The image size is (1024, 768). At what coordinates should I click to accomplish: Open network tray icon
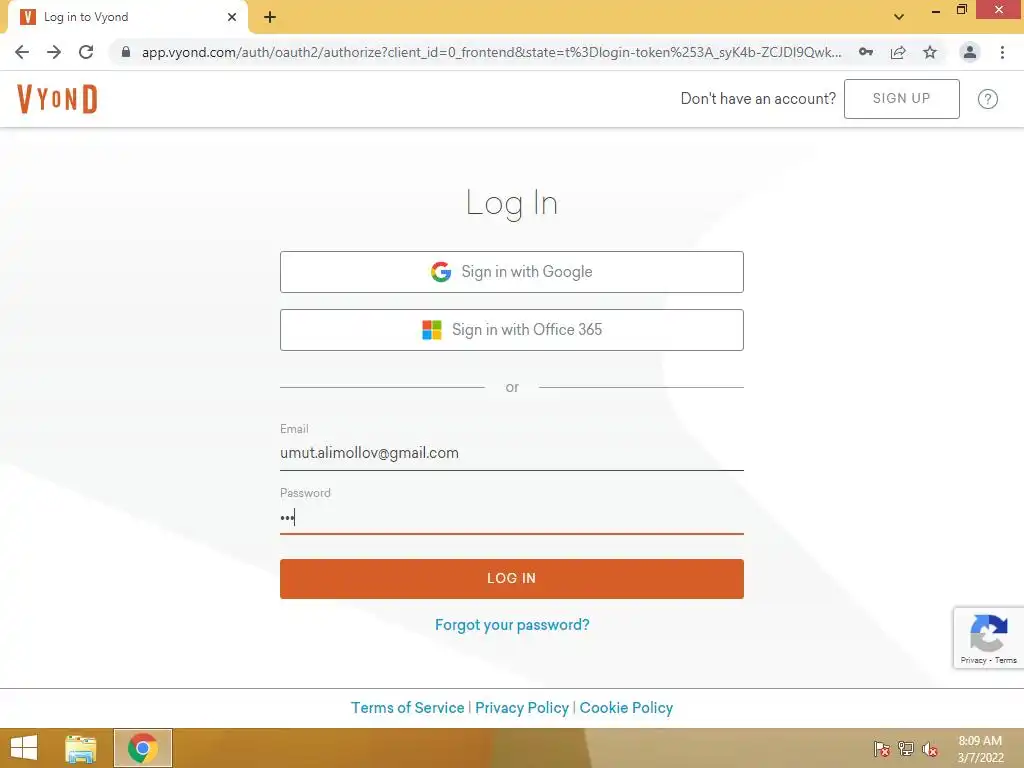coord(906,748)
